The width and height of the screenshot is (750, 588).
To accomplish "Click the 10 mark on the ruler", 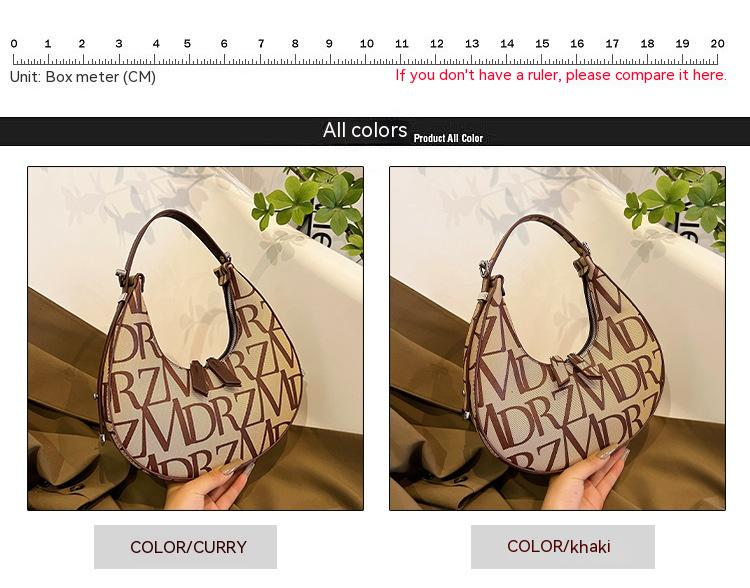I will point(366,44).
